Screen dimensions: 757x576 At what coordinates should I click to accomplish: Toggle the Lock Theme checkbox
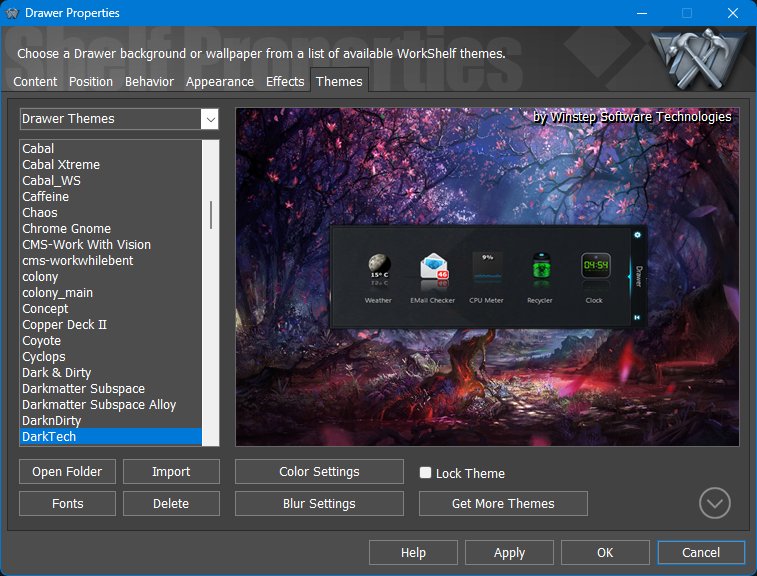click(425, 472)
